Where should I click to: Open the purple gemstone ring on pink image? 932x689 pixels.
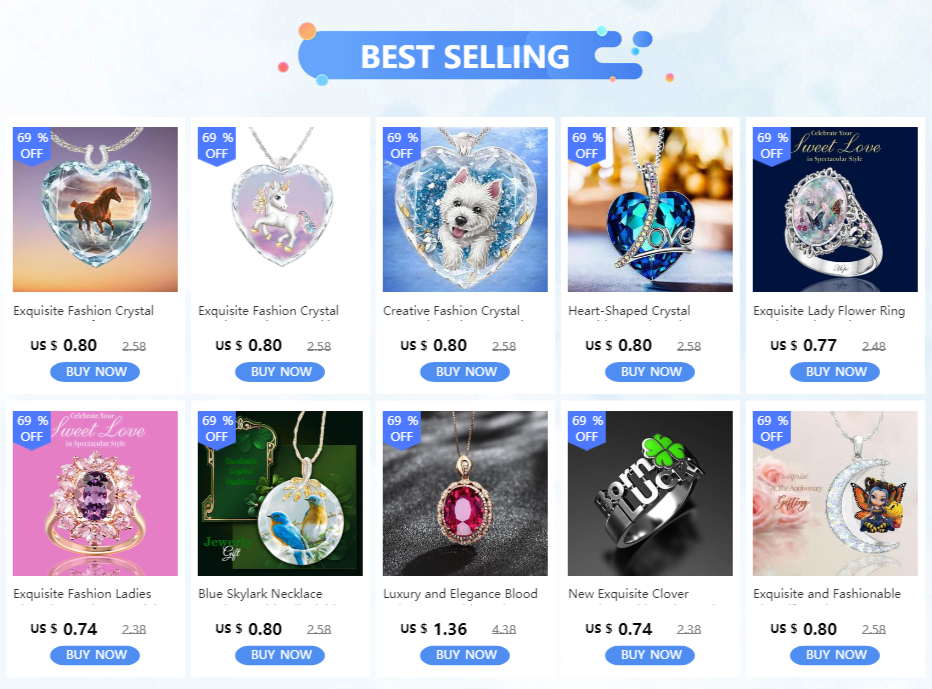[x=95, y=493]
